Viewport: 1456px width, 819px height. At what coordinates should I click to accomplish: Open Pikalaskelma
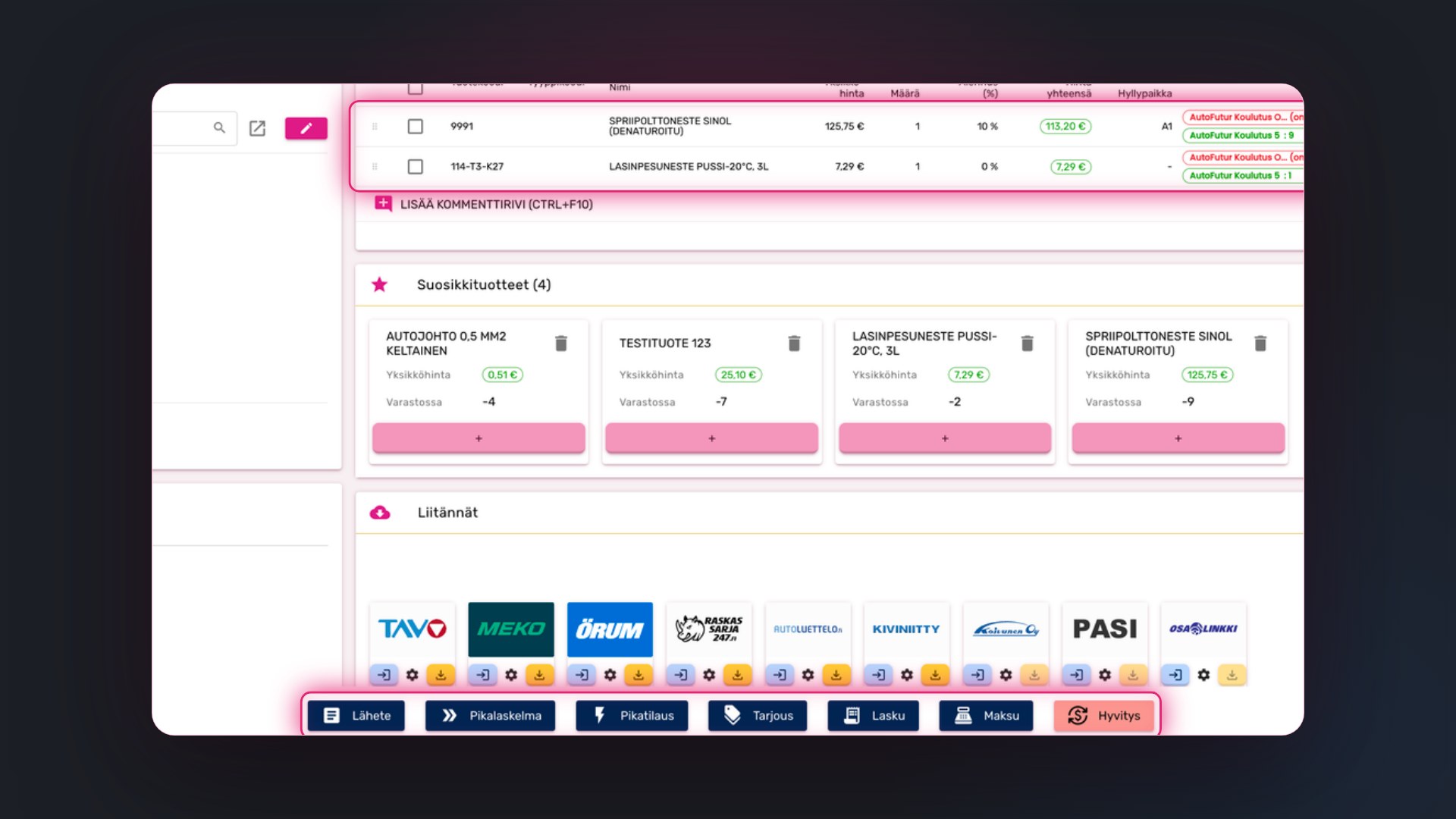490,716
